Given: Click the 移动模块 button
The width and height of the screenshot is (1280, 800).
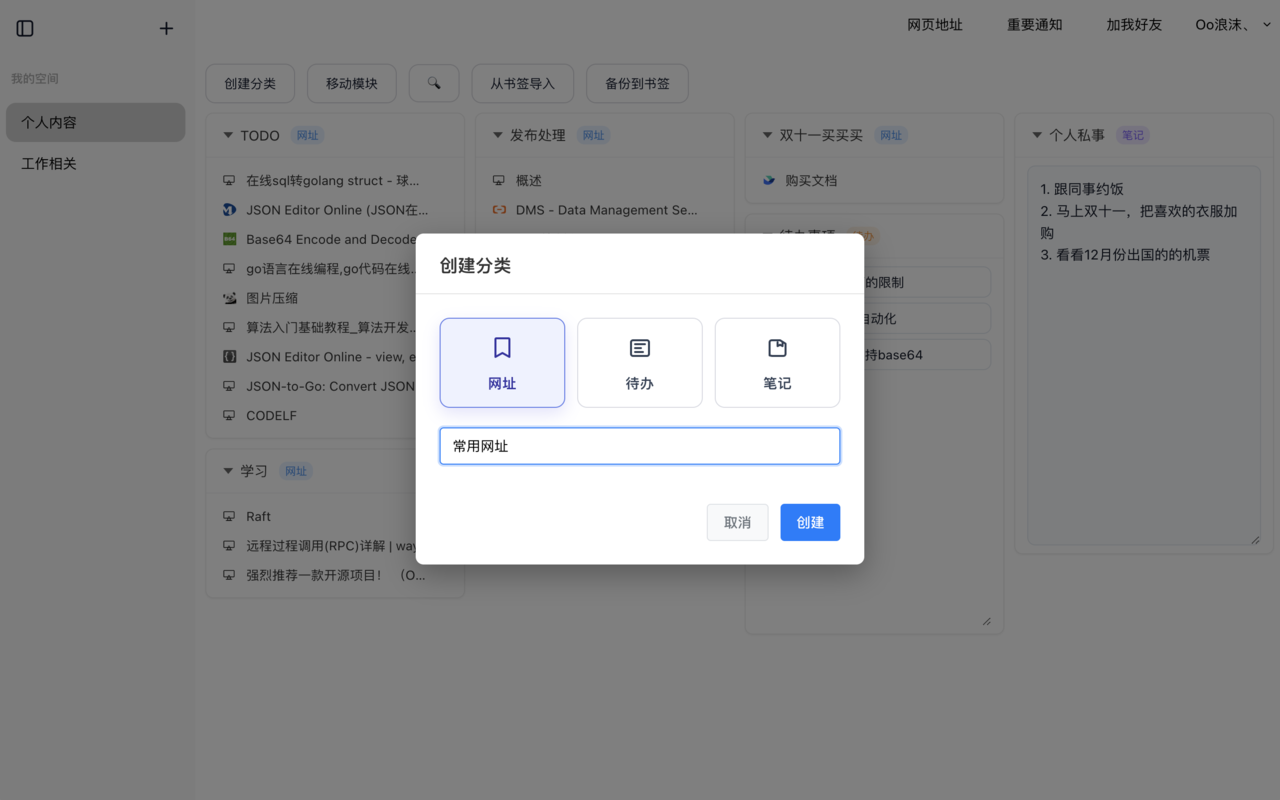Looking at the screenshot, I should [x=352, y=83].
